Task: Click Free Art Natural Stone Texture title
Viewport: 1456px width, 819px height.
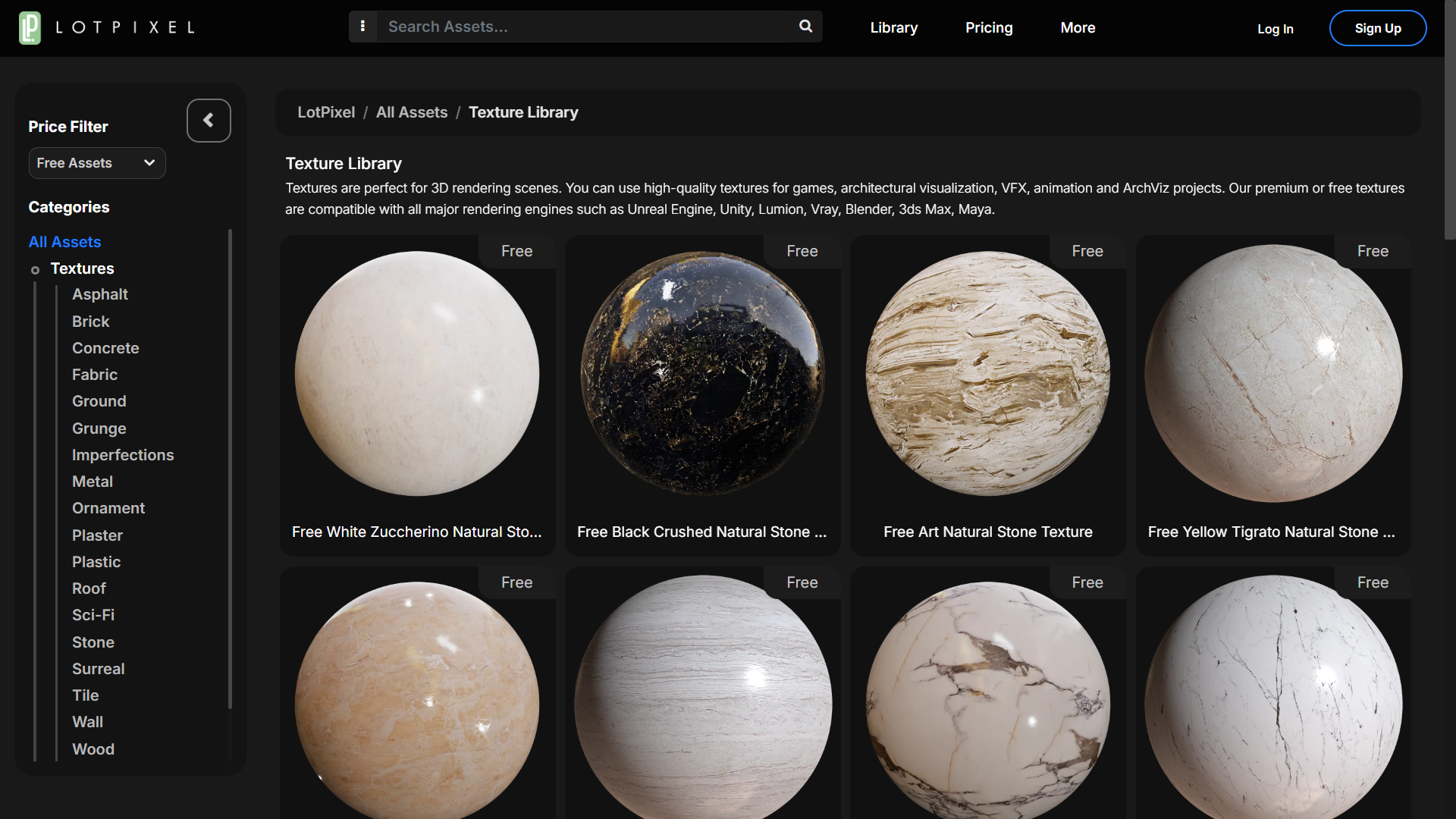Action: 988,532
